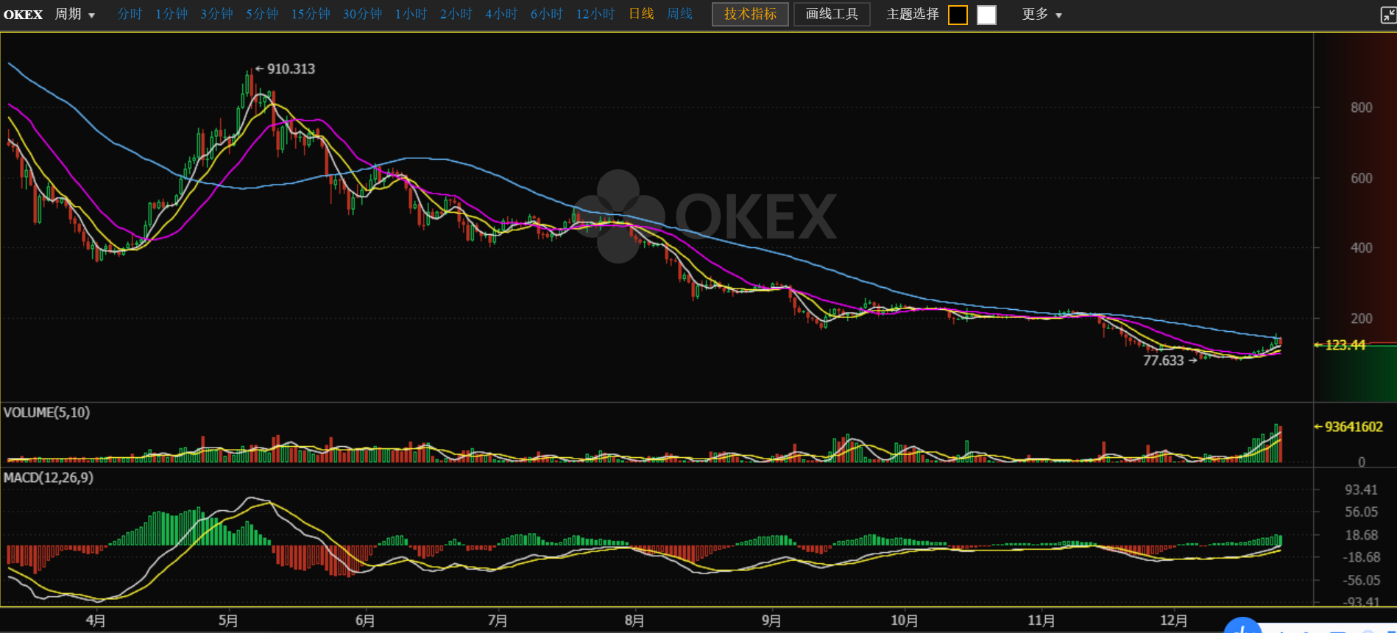Select the 3分钟 interval
The image size is (1397, 633).
[217, 14]
